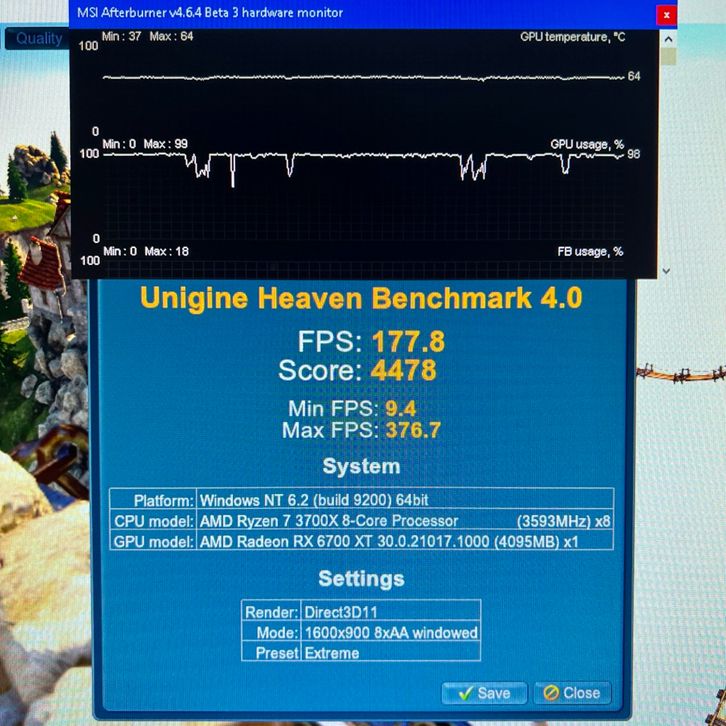Image resolution: width=726 pixels, height=726 pixels.
Task: Click the Save button in results dialog
Action: [x=483, y=693]
